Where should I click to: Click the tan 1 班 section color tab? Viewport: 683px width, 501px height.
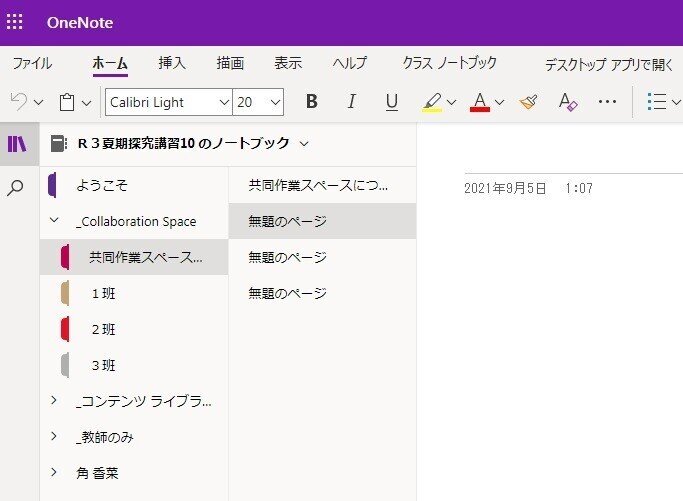(65, 293)
